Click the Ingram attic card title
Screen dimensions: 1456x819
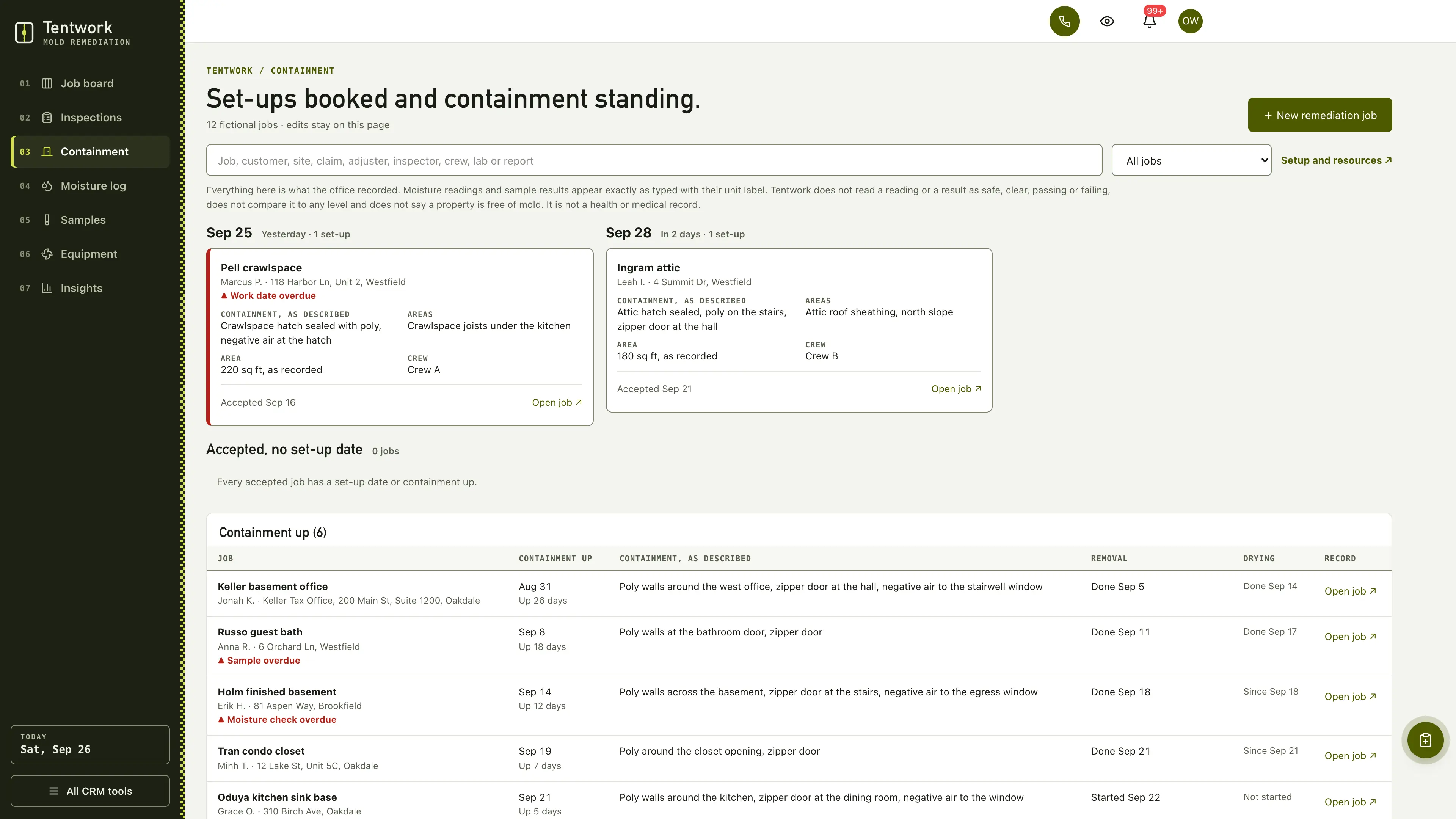click(x=648, y=268)
